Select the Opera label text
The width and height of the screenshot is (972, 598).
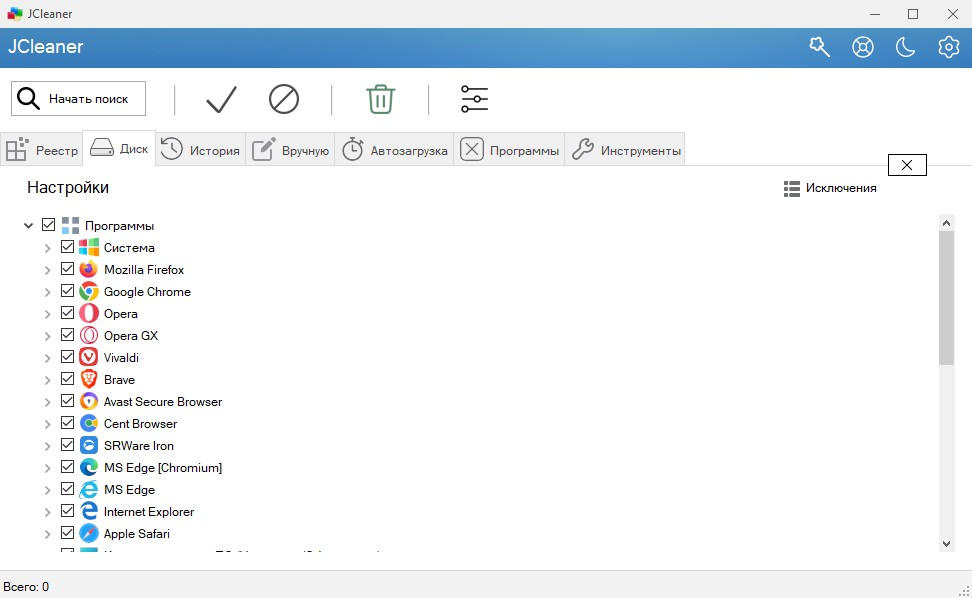click(x=120, y=314)
